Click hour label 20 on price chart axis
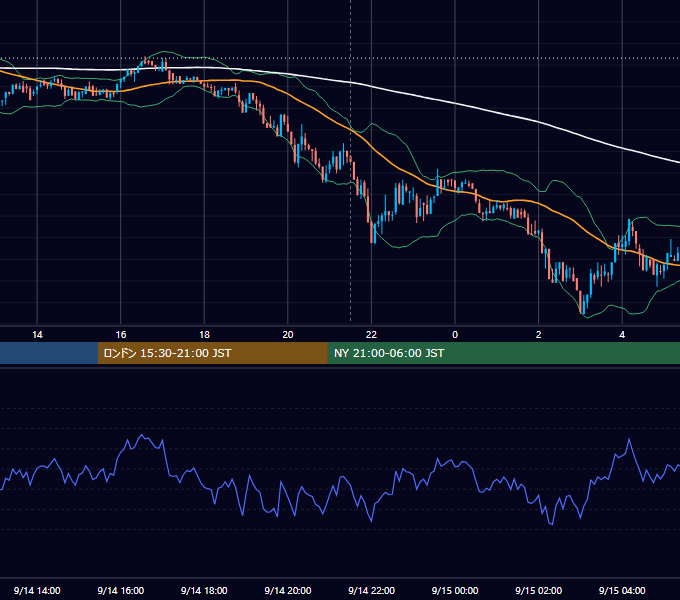680x600 pixels. (288, 335)
